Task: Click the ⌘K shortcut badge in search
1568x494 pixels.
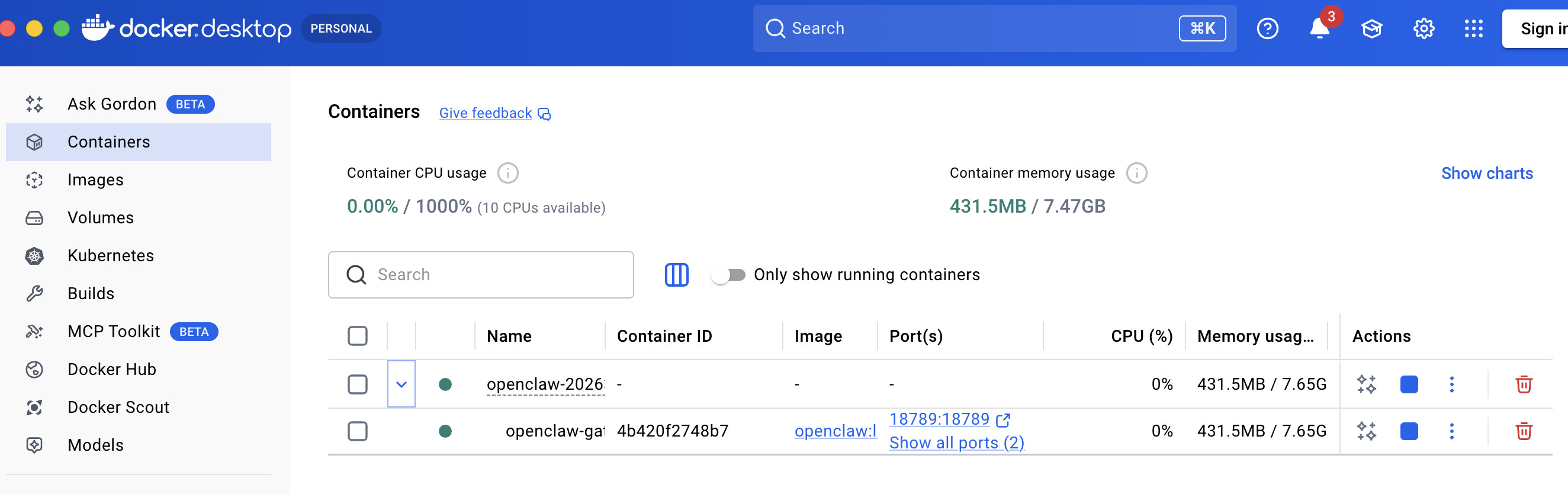Action: pos(1201,28)
